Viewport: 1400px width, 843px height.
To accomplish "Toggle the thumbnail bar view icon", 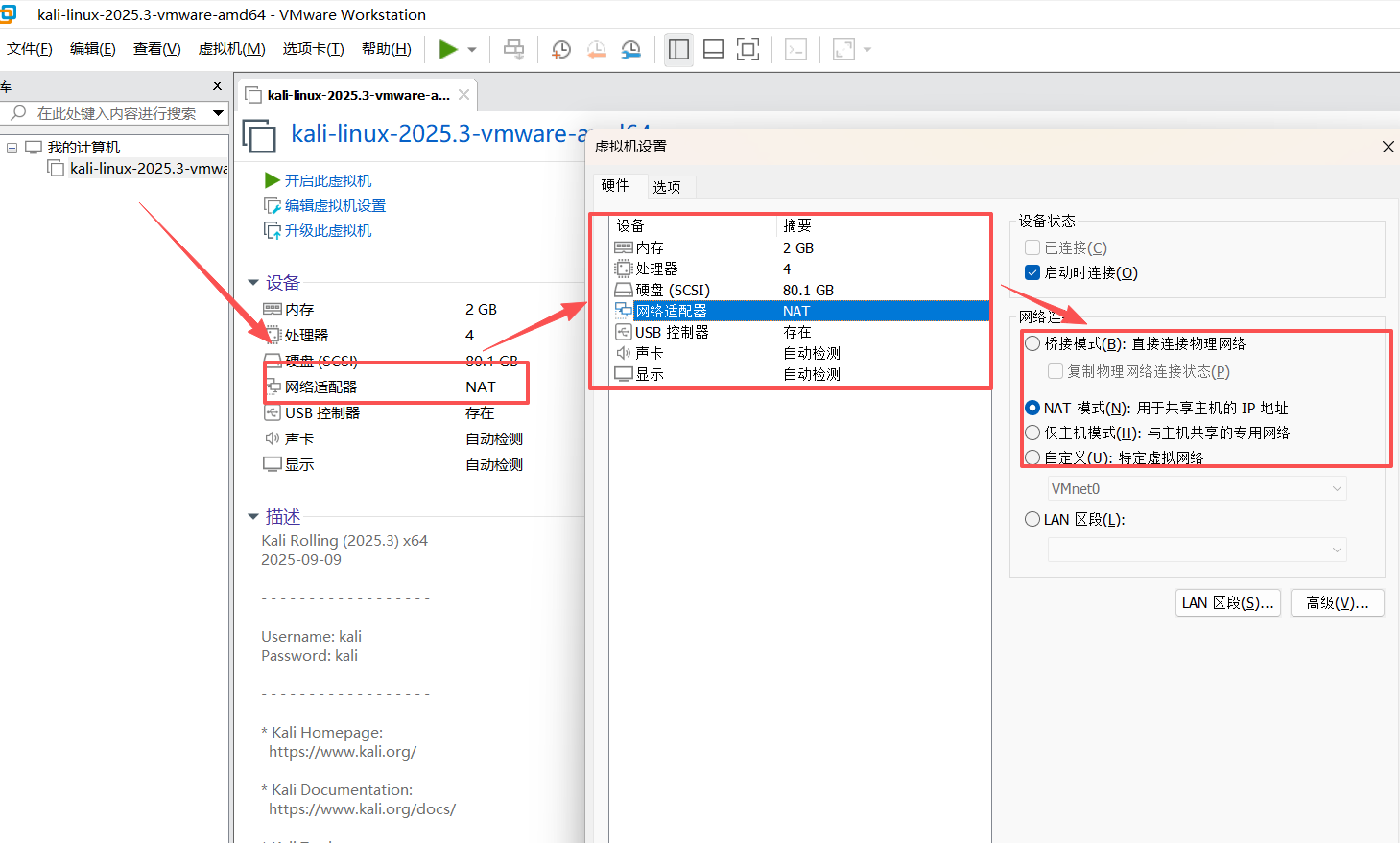I will 713,49.
